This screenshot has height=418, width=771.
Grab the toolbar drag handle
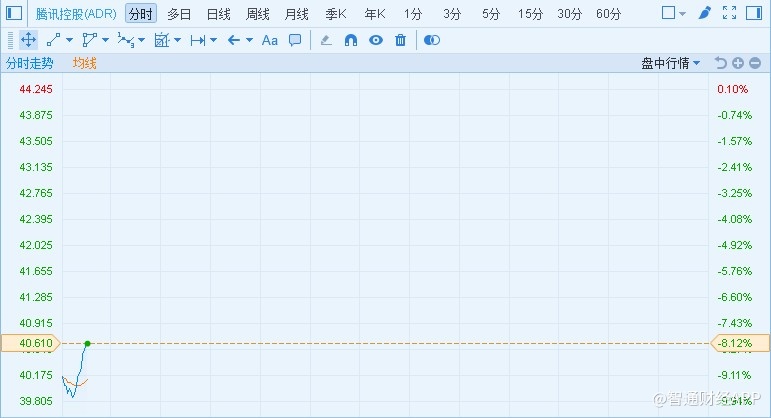[x=10, y=40]
